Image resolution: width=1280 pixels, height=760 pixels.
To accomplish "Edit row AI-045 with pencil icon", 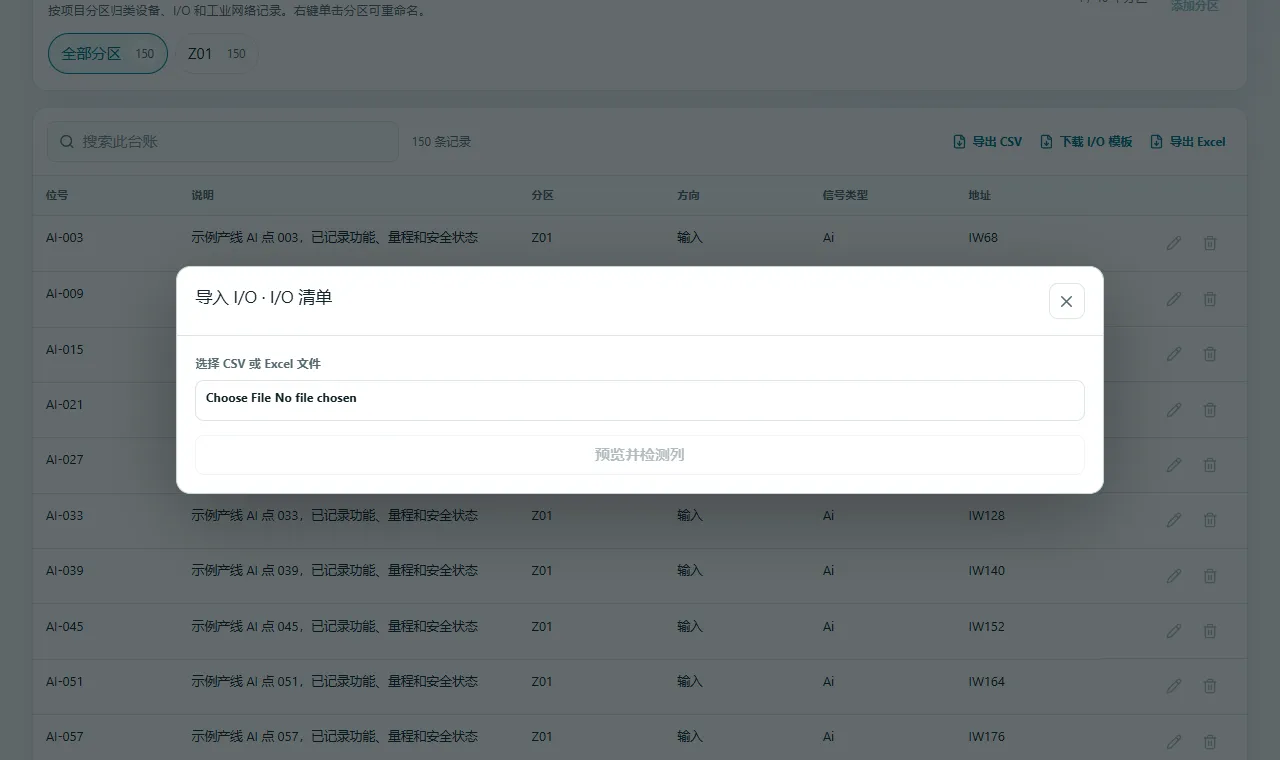I will [x=1174, y=631].
